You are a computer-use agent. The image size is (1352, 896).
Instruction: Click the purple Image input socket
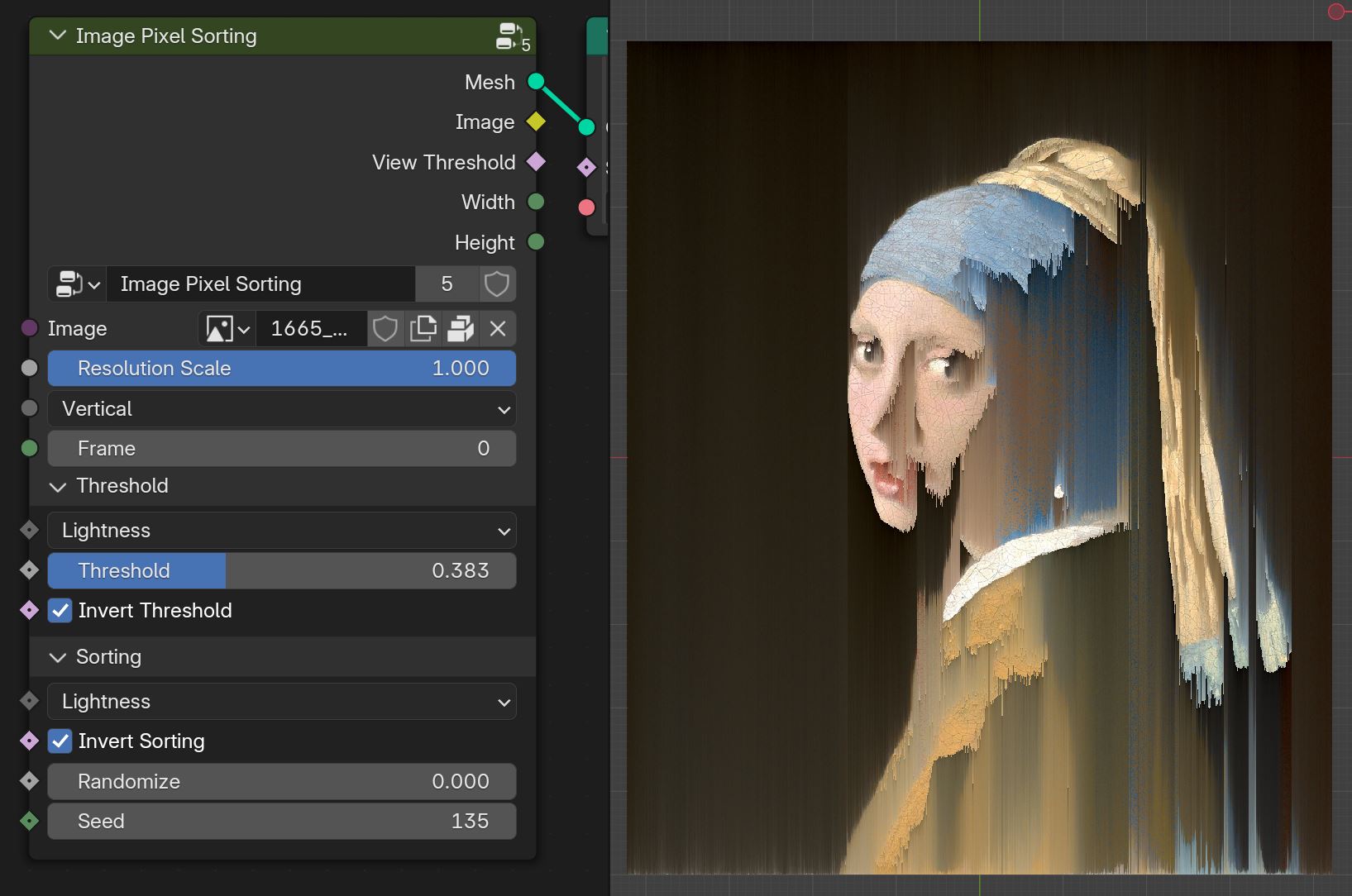point(29,328)
